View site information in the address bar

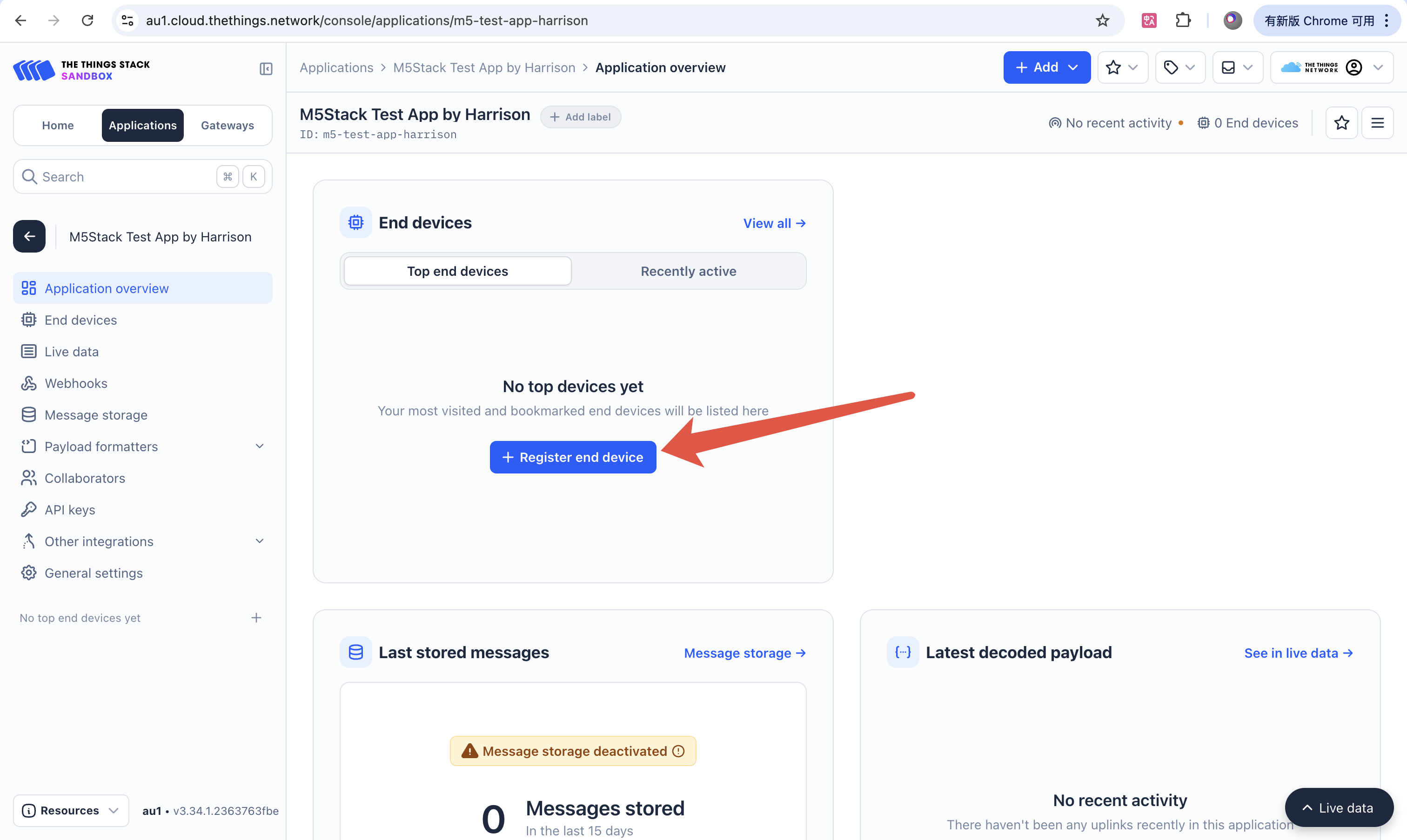point(128,21)
